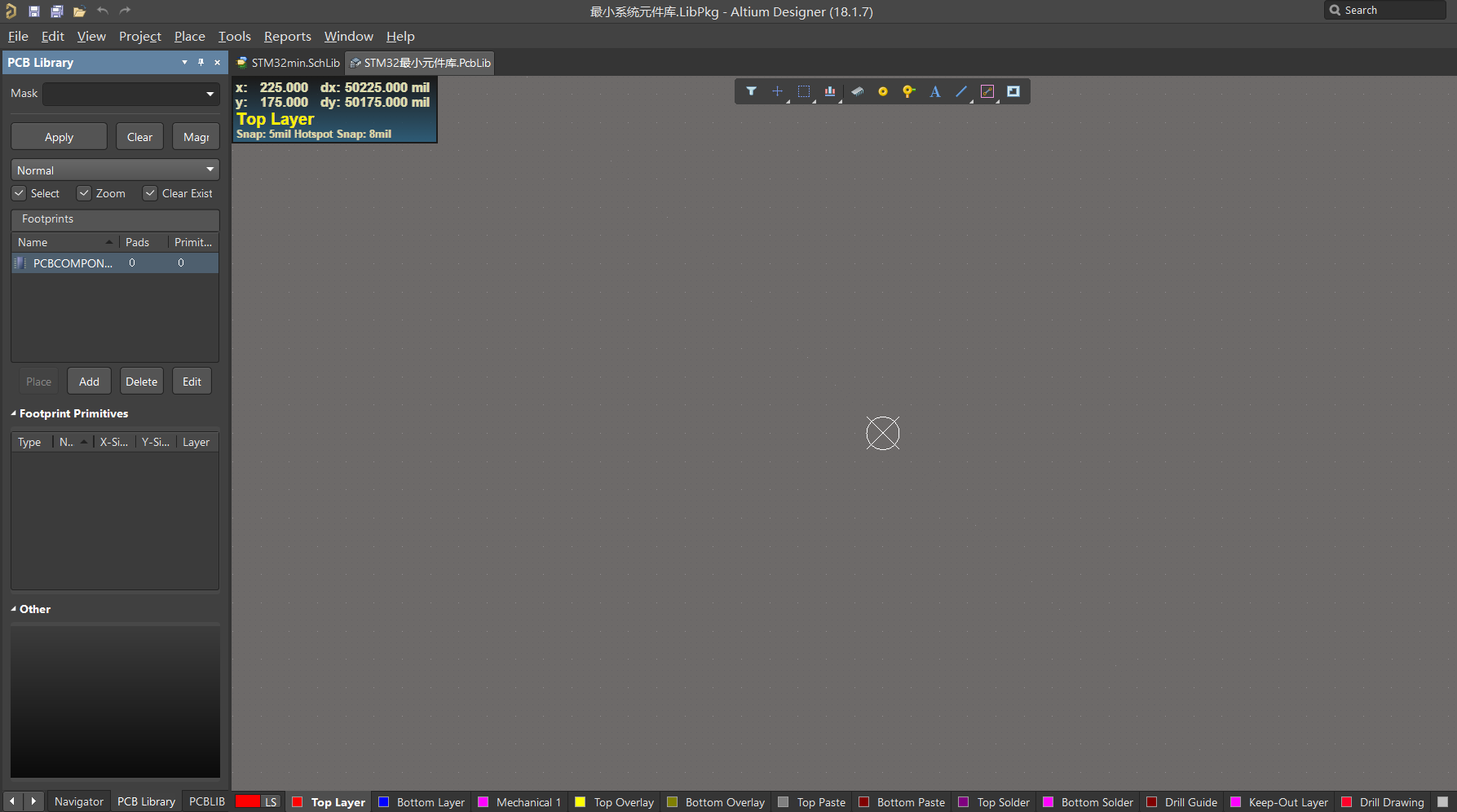
Task: Click the origin marker on canvas
Action: (882, 433)
